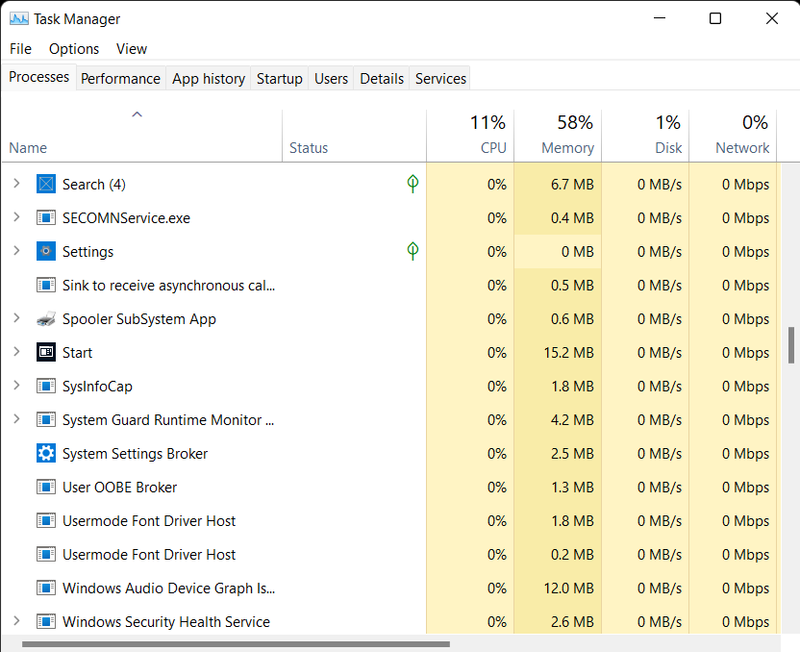Viewport: 800px width, 652px height.
Task: Click the 4.2 MB System Guard memory value
Action: [x=572, y=420]
